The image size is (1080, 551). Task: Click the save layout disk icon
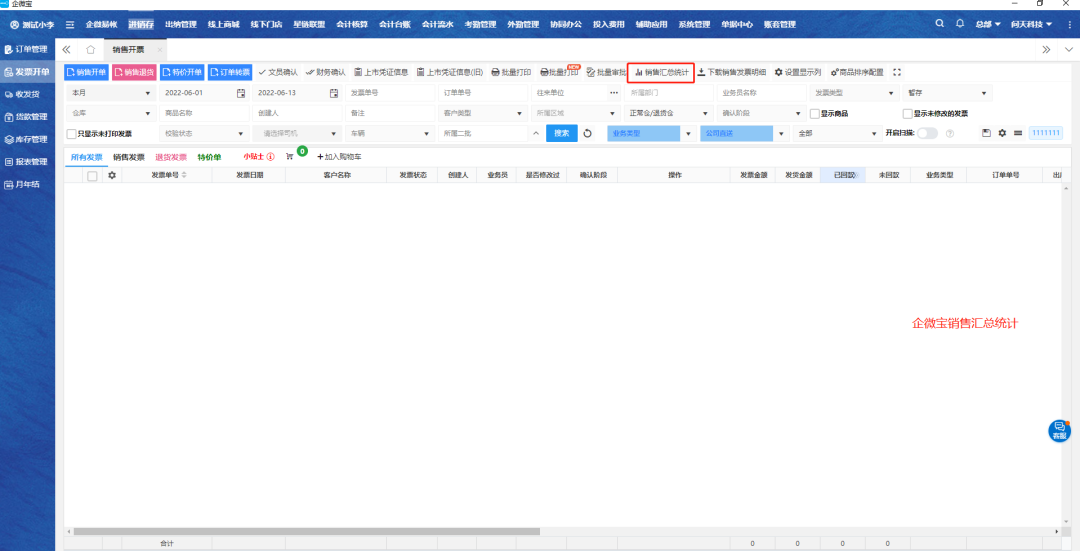986,133
